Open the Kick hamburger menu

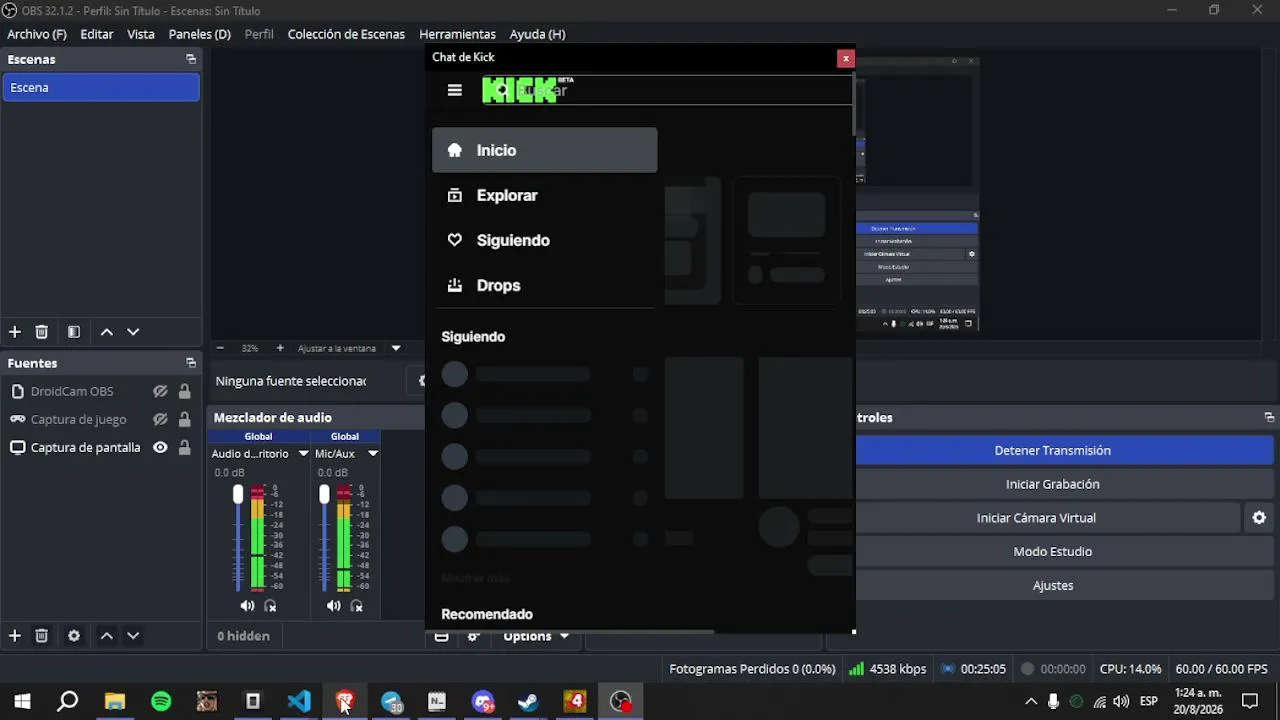click(455, 90)
